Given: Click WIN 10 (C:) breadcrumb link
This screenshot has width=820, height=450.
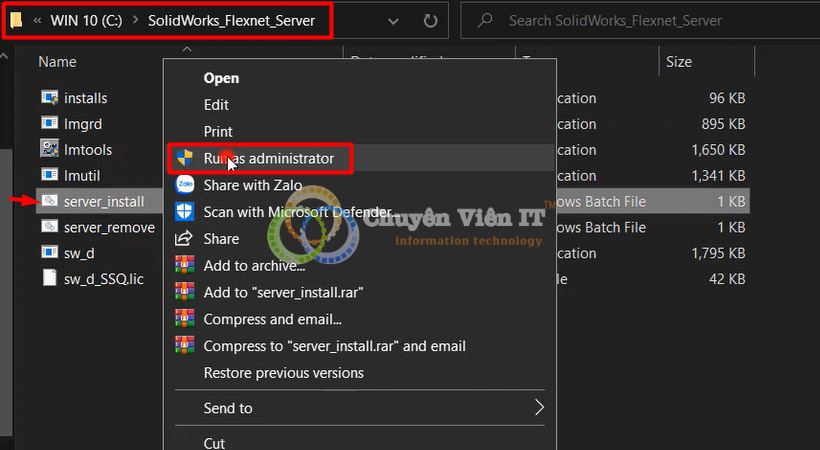Looking at the screenshot, I should (x=85, y=21).
